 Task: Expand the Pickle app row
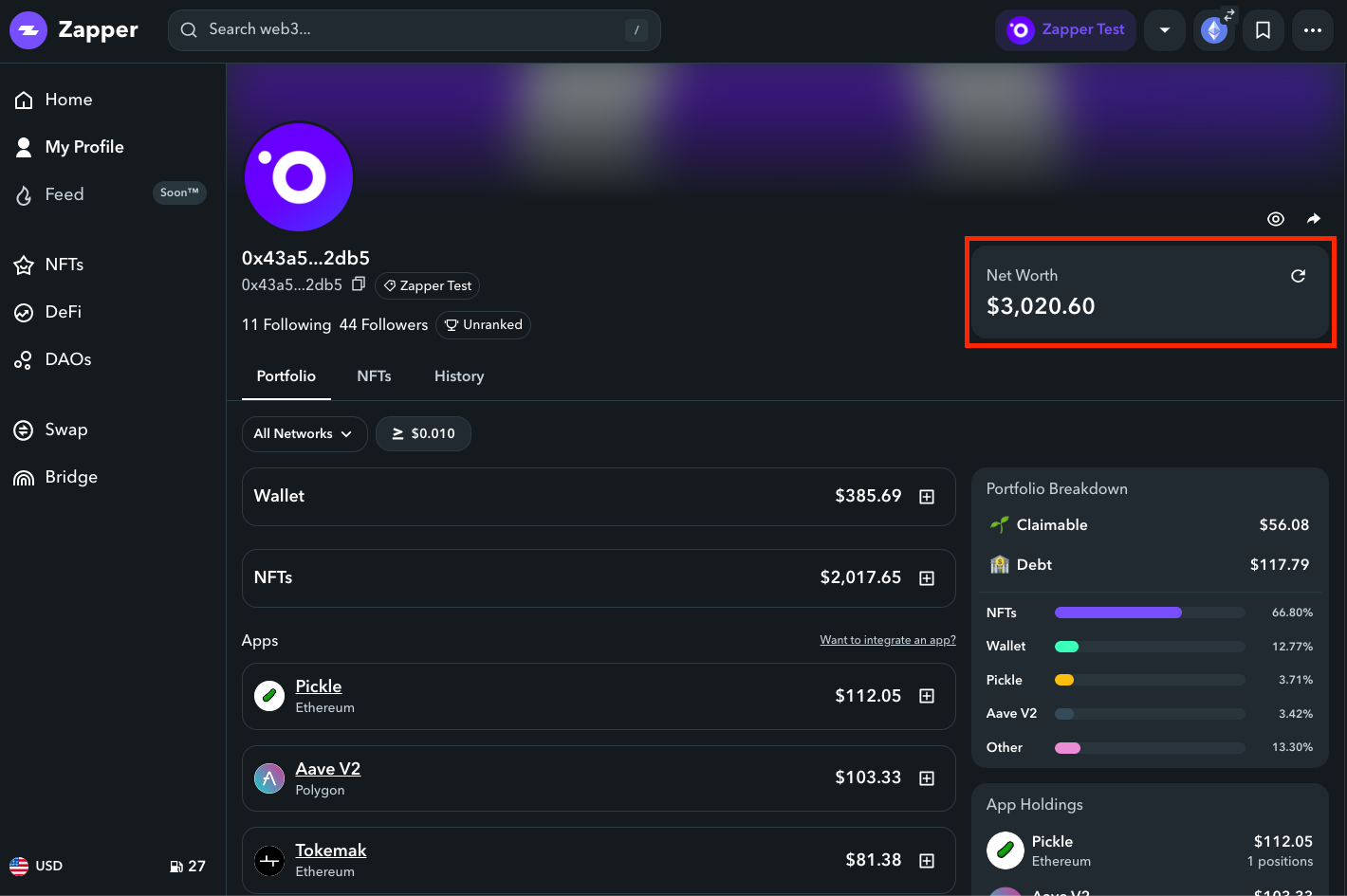pyautogui.click(x=927, y=696)
